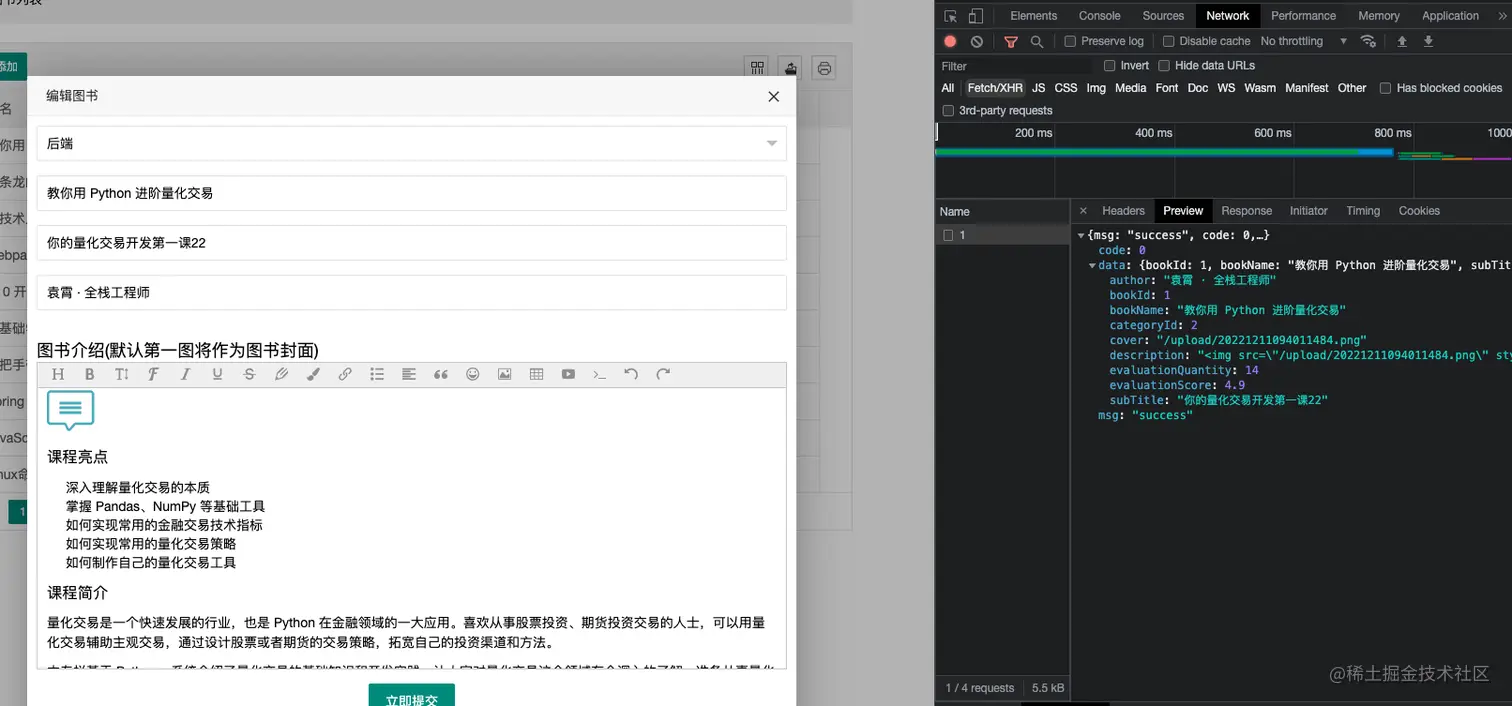
Task: Insert table in editor toolbar
Action: pos(537,374)
